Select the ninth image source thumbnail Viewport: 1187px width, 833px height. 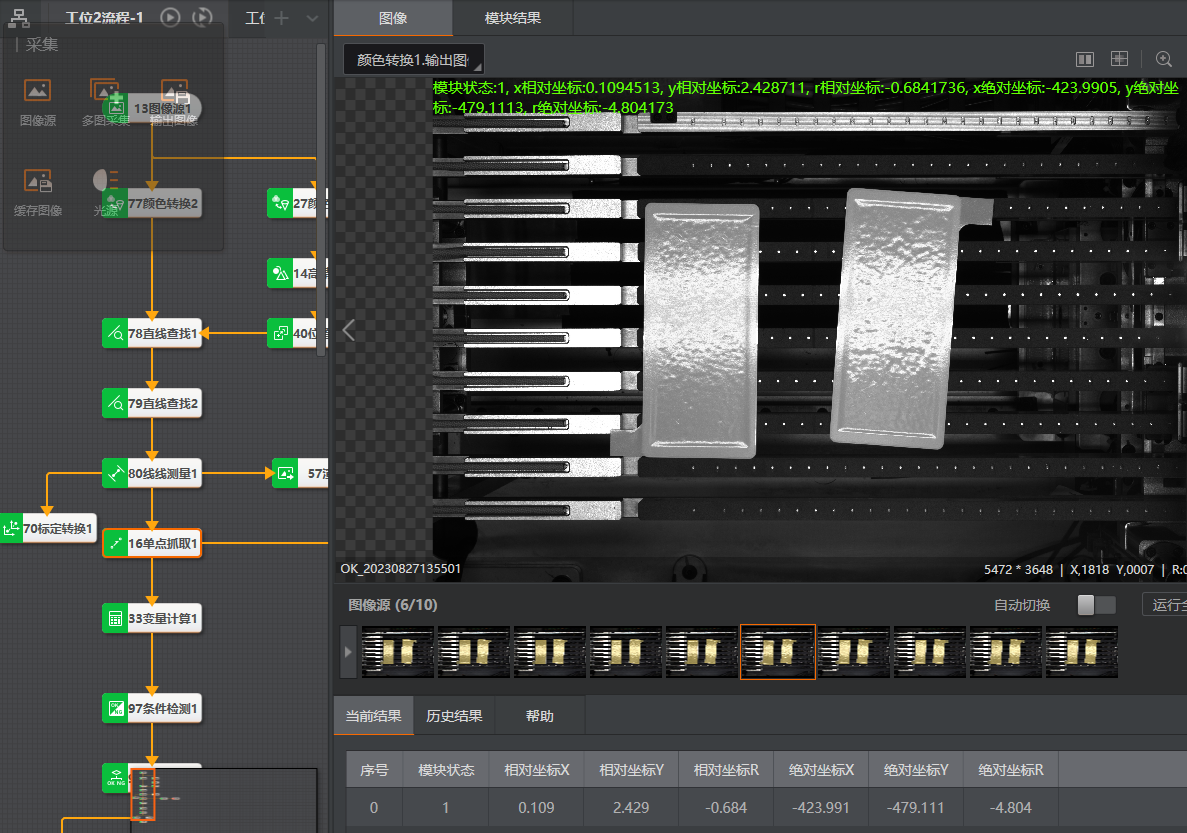[x=1006, y=651]
